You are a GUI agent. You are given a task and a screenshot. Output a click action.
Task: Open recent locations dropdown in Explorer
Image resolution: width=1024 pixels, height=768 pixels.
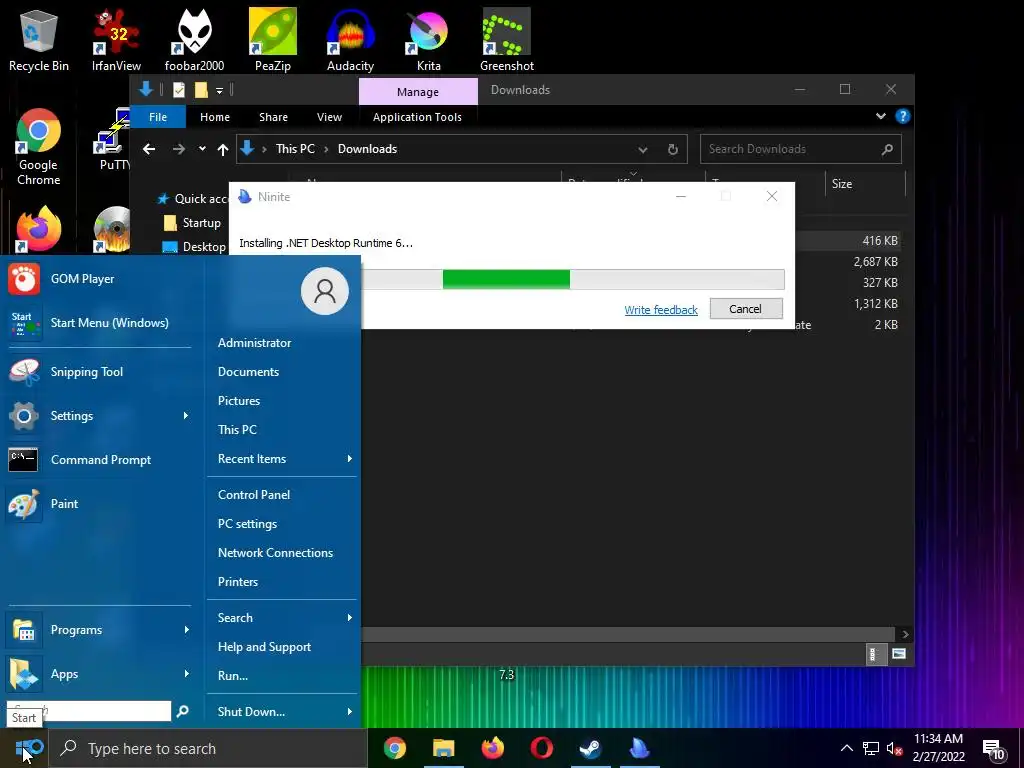pos(202,149)
